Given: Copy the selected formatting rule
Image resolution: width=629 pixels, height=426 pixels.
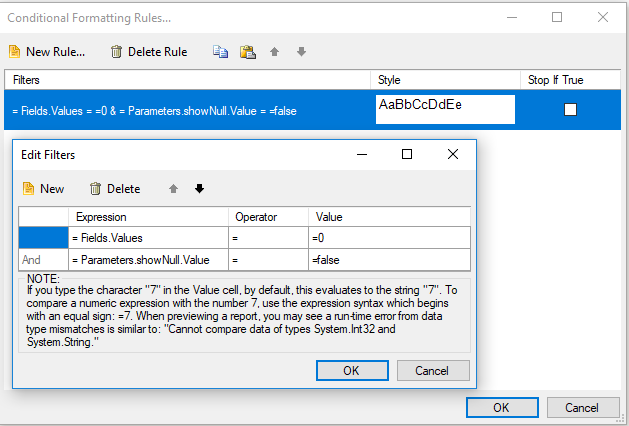Looking at the screenshot, I should pyautogui.click(x=221, y=52).
